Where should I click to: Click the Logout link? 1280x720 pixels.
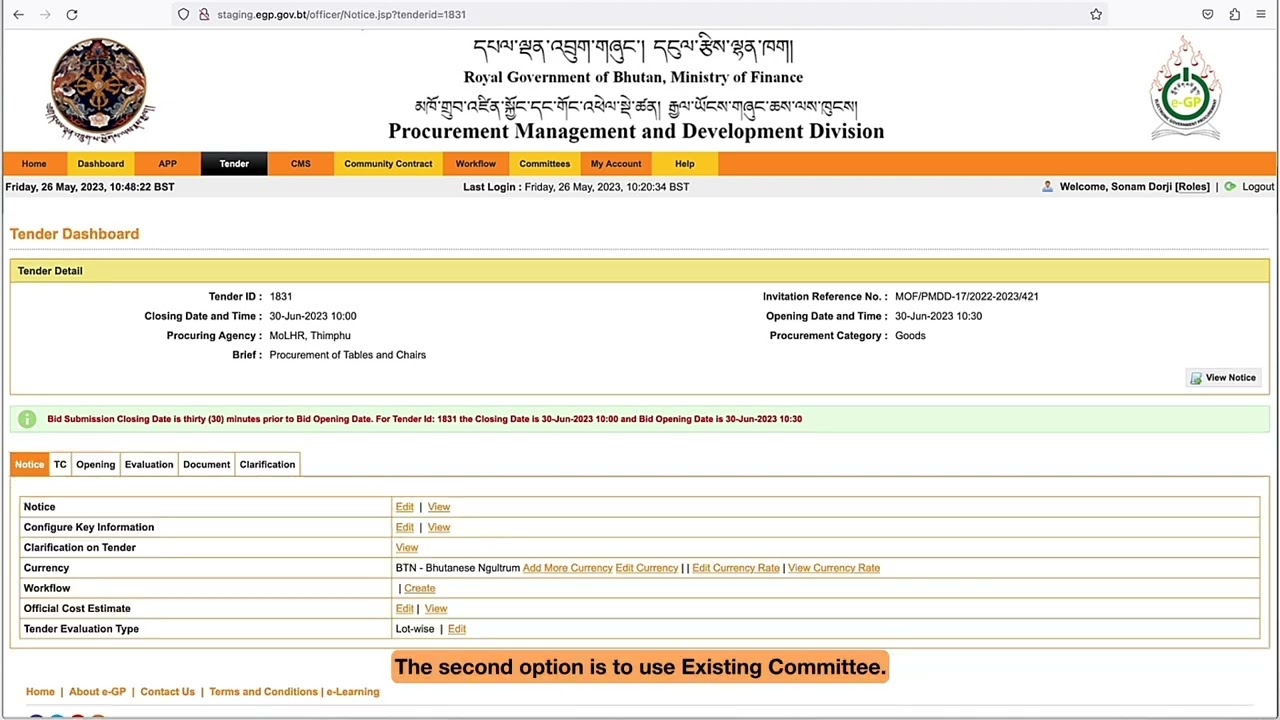(1258, 187)
